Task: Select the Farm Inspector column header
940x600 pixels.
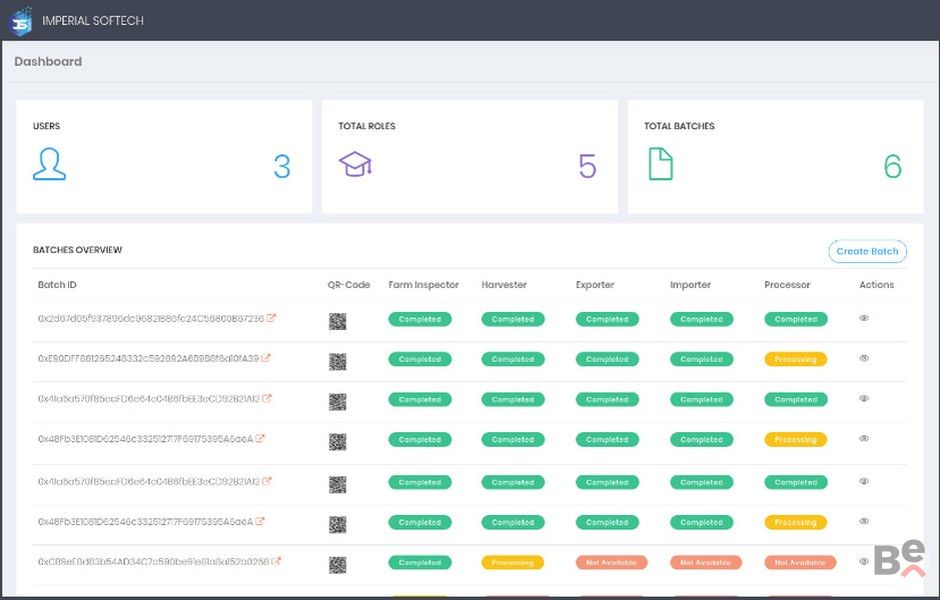Action: (x=423, y=285)
